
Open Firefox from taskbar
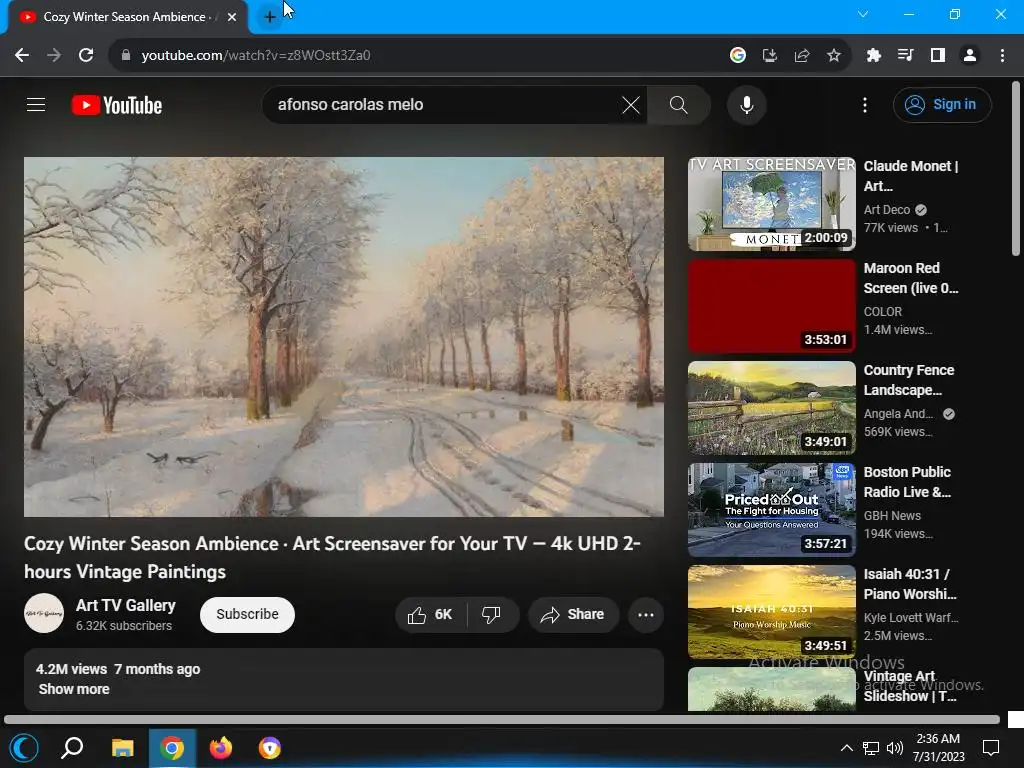pos(220,748)
